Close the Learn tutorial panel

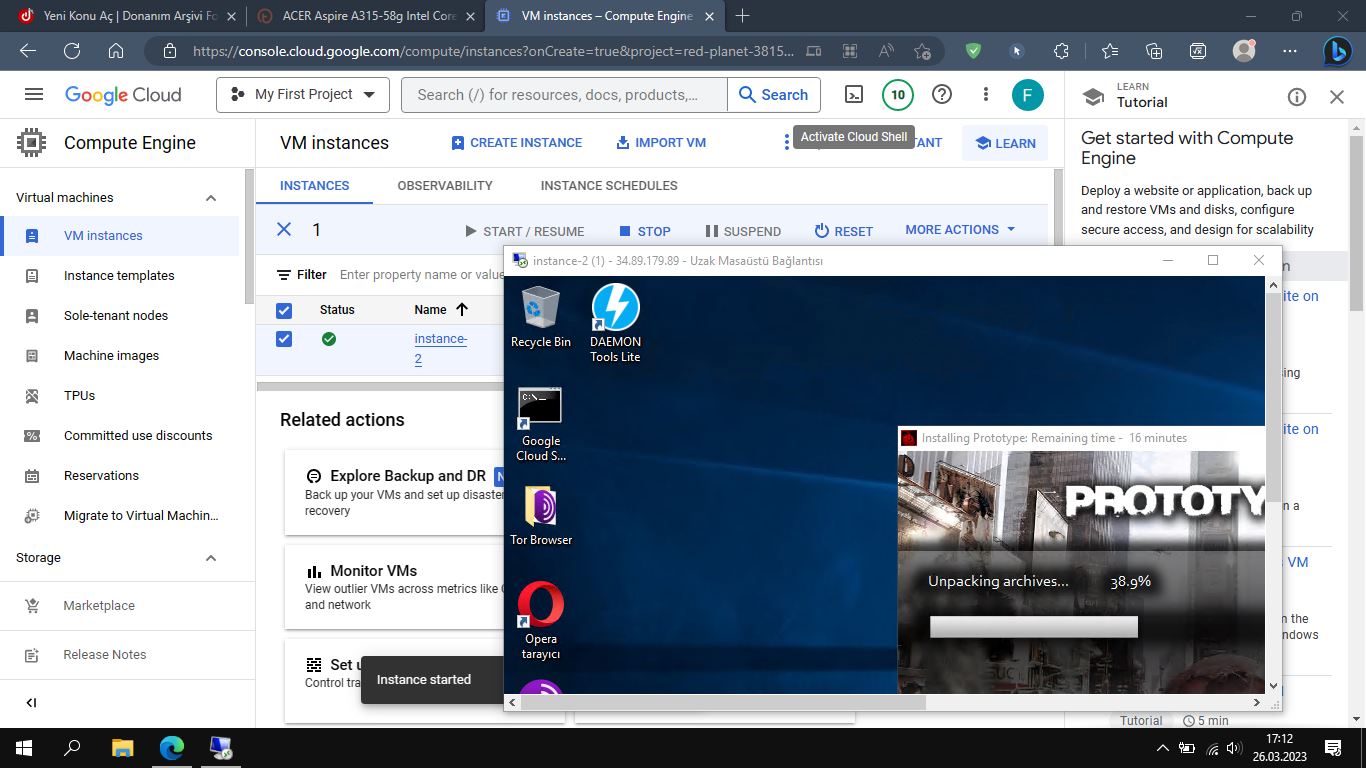(1337, 97)
